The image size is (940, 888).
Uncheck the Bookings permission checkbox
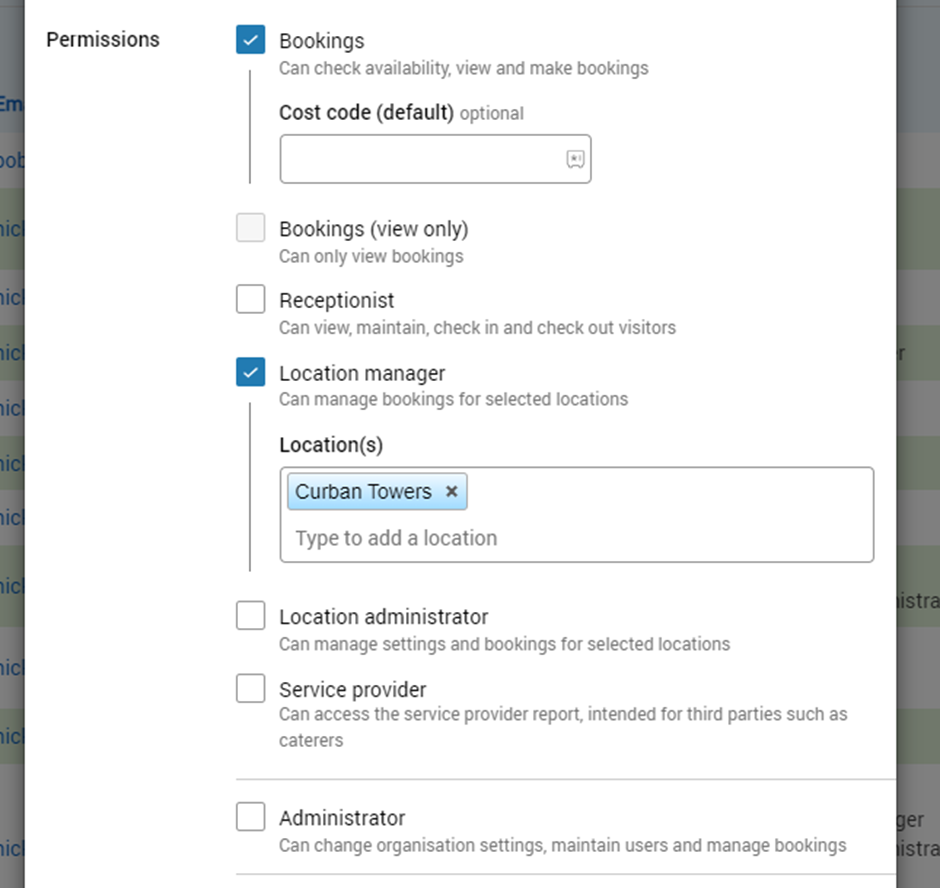tap(251, 40)
